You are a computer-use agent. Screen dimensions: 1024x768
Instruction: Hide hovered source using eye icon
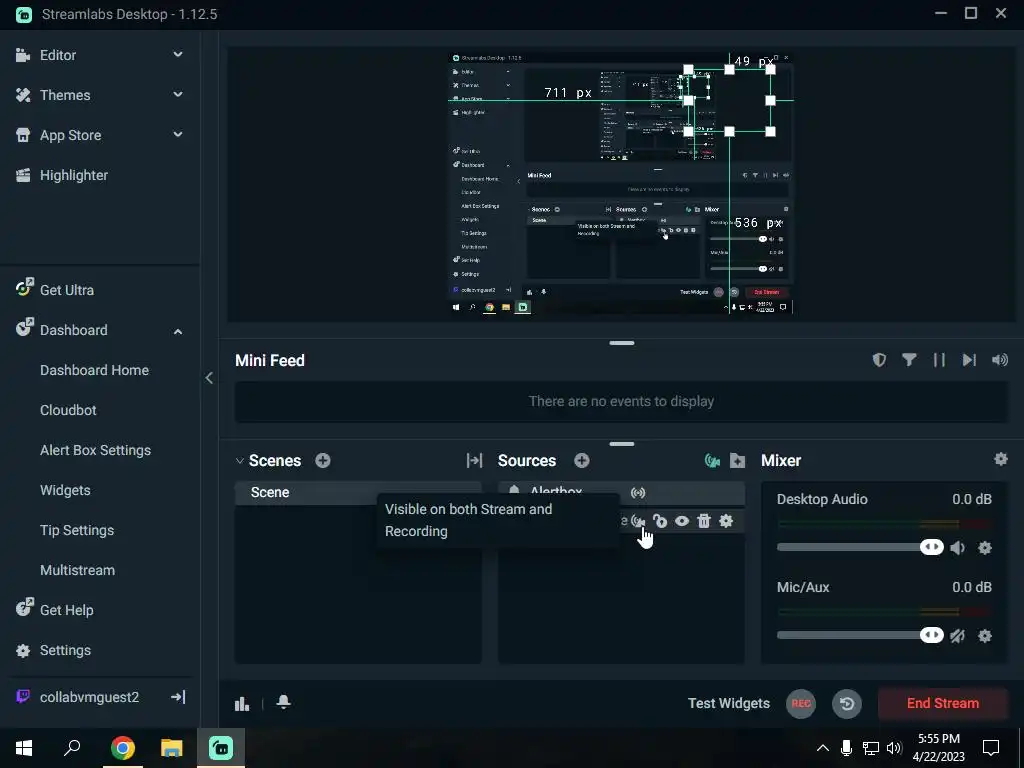pos(682,521)
